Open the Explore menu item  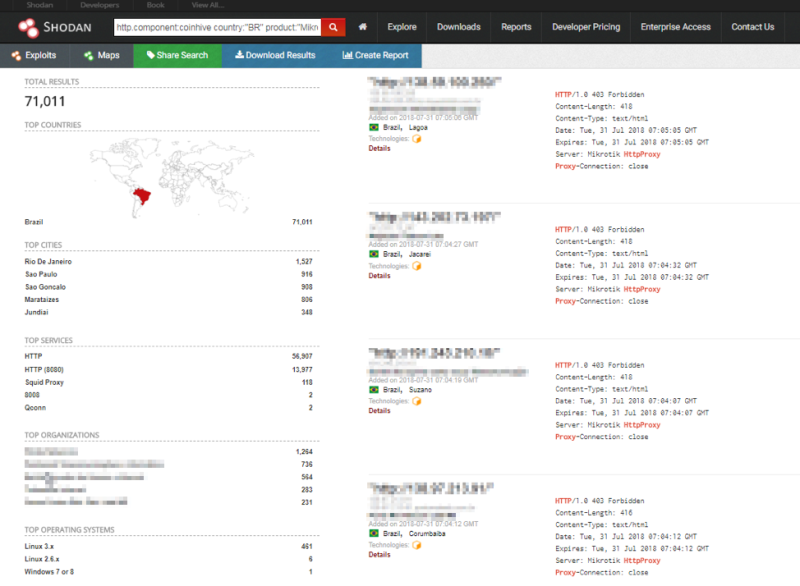402,27
